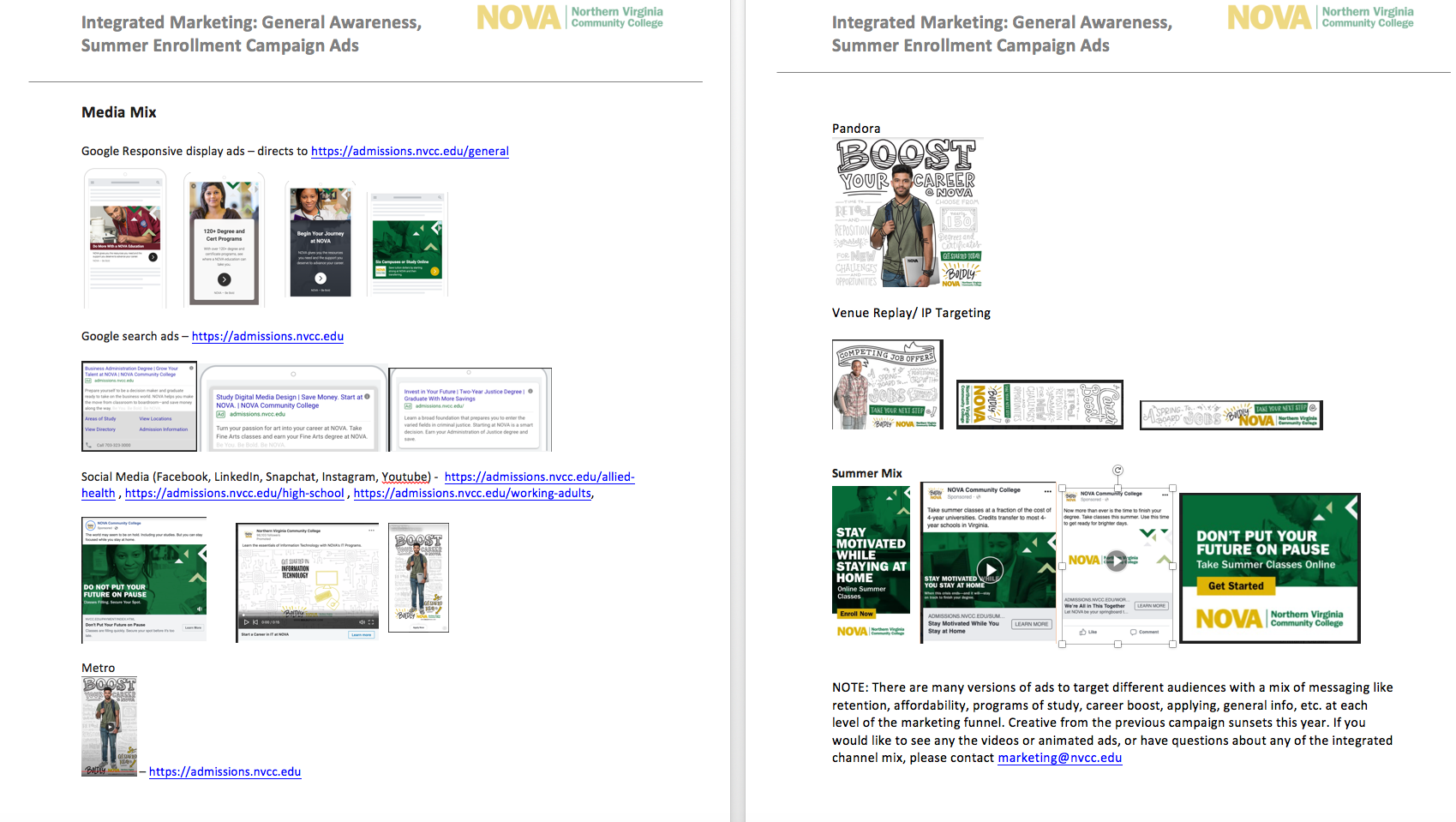1456x822 pixels.
Task: Select the 'Begin Your Journey at NOVA' display ad
Action: (x=321, y=240)
